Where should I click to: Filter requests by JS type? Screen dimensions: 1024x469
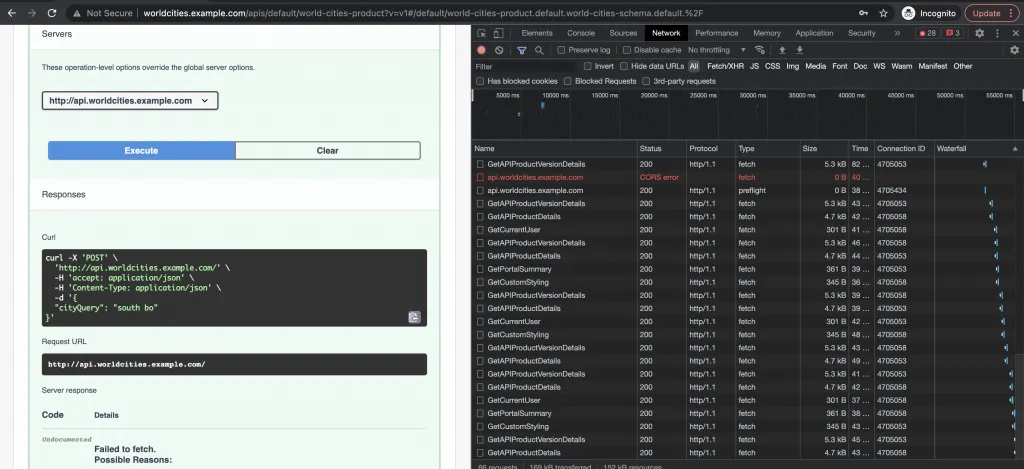pos(754,67)
